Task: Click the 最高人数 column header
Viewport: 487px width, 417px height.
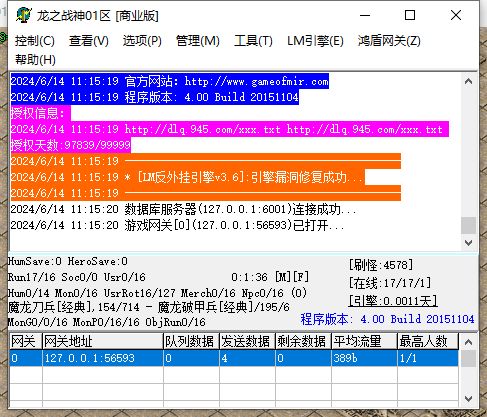Action: 428,341
